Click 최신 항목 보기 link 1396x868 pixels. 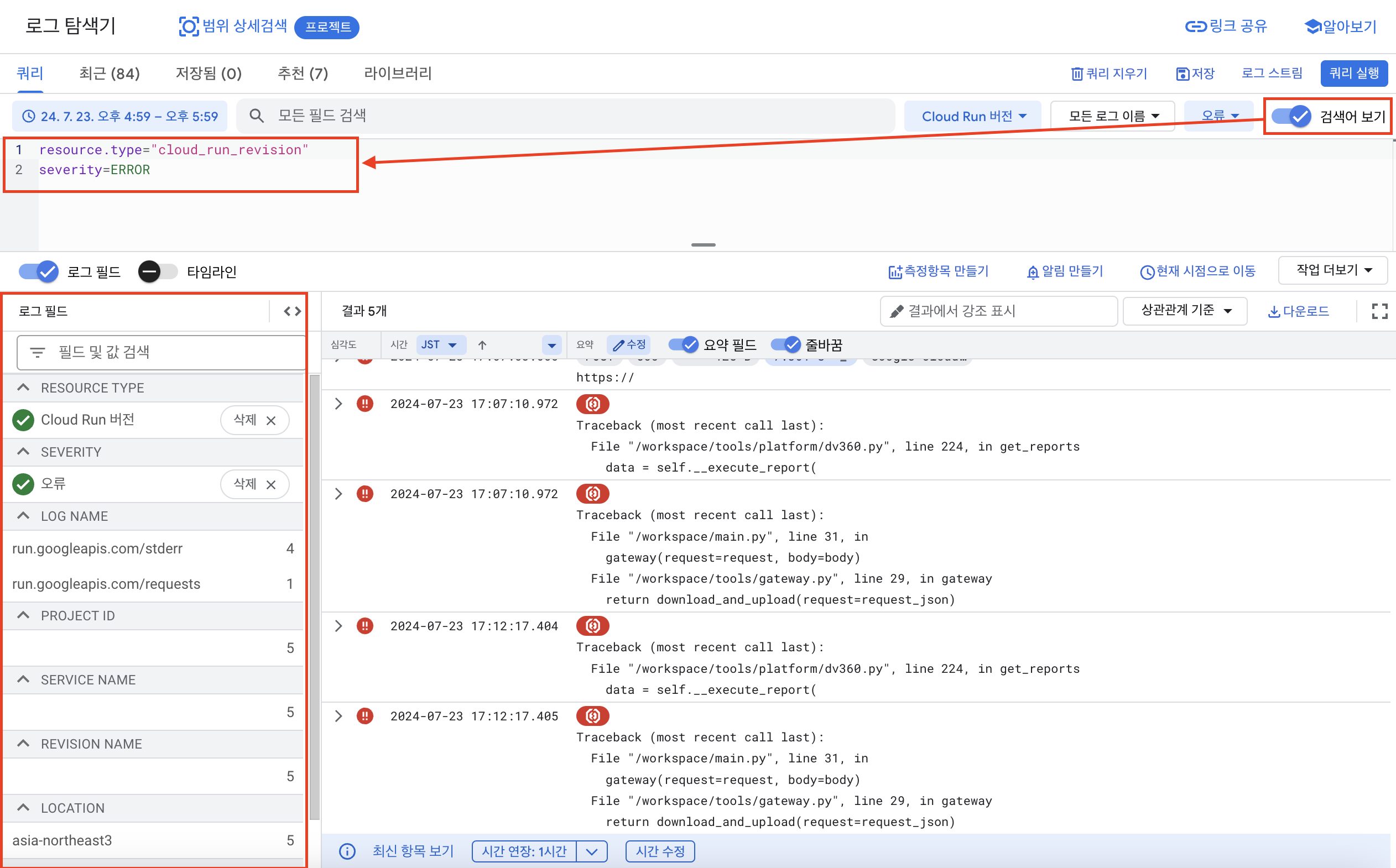pyautogui.click(x=413, y=851)
